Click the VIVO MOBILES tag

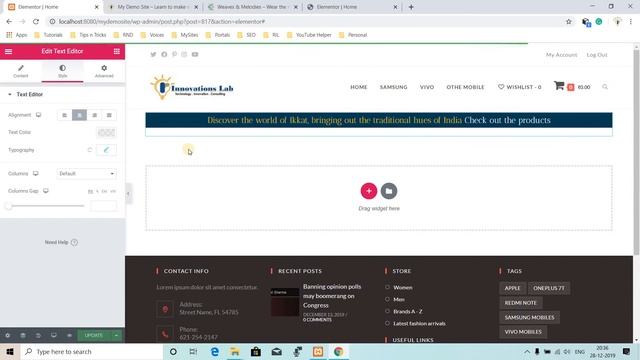coord(523,332)
